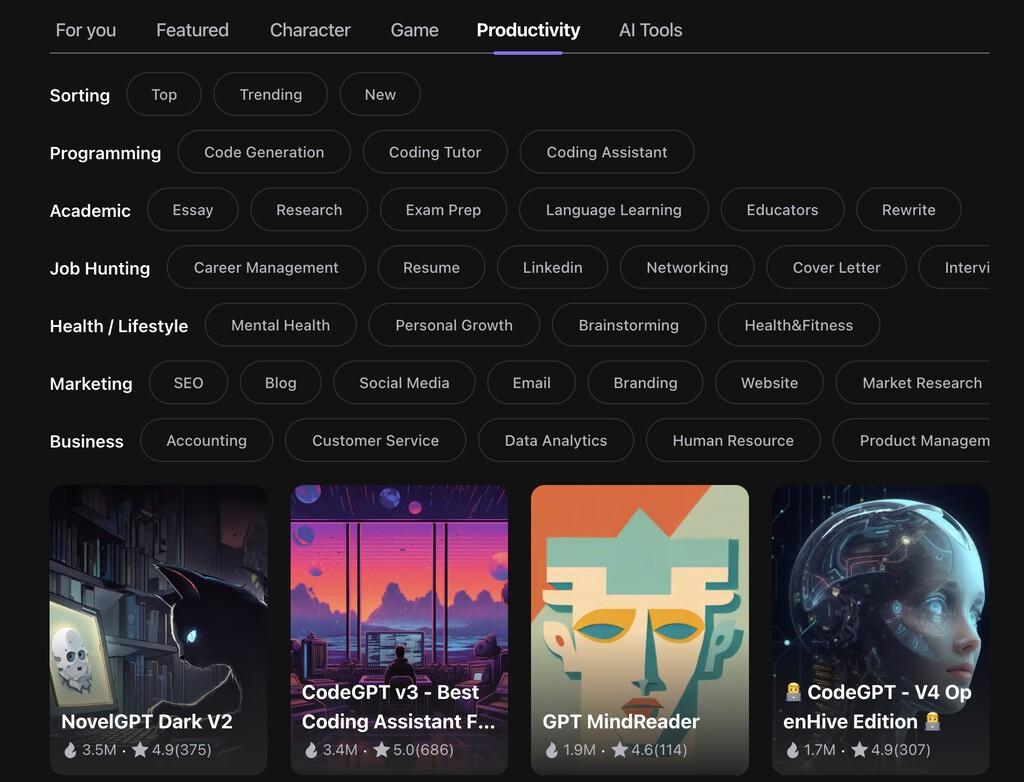Image resolution: width=1024 pixels, height=782 pixels.
Task: Open CodeGPT v3 Best Coding Assistant card
Action: pos(399,630)
